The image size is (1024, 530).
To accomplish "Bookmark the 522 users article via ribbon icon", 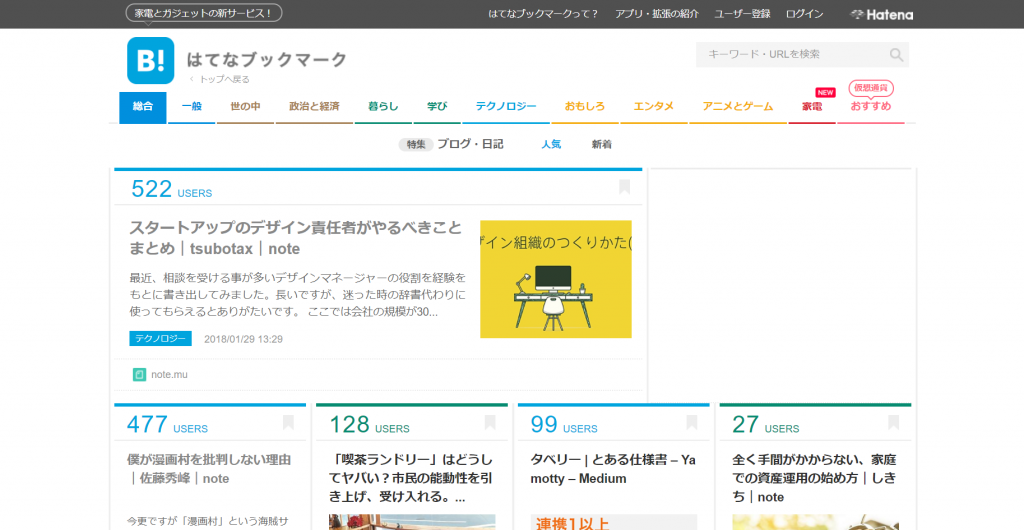I will [x=624, y=187].
